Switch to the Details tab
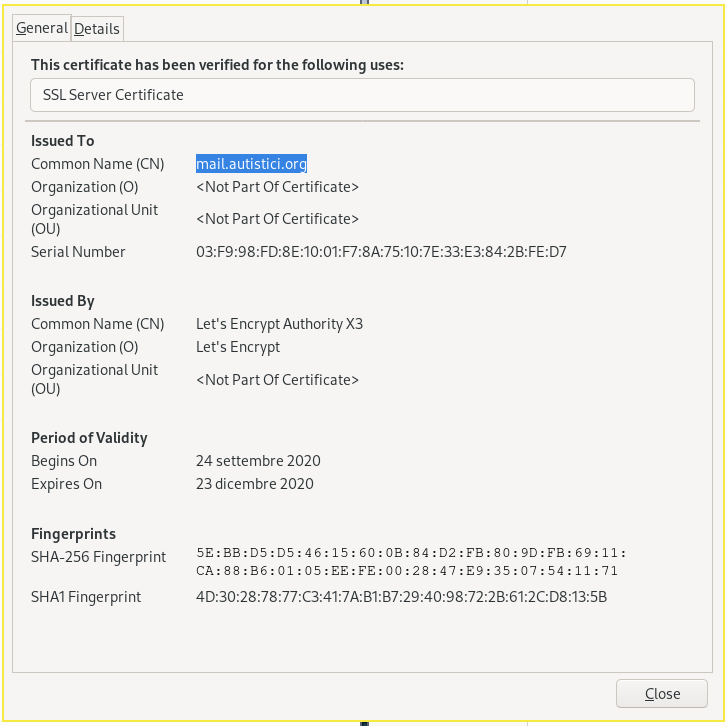This screenshot has width=727, height=726. tap(97, 29)
